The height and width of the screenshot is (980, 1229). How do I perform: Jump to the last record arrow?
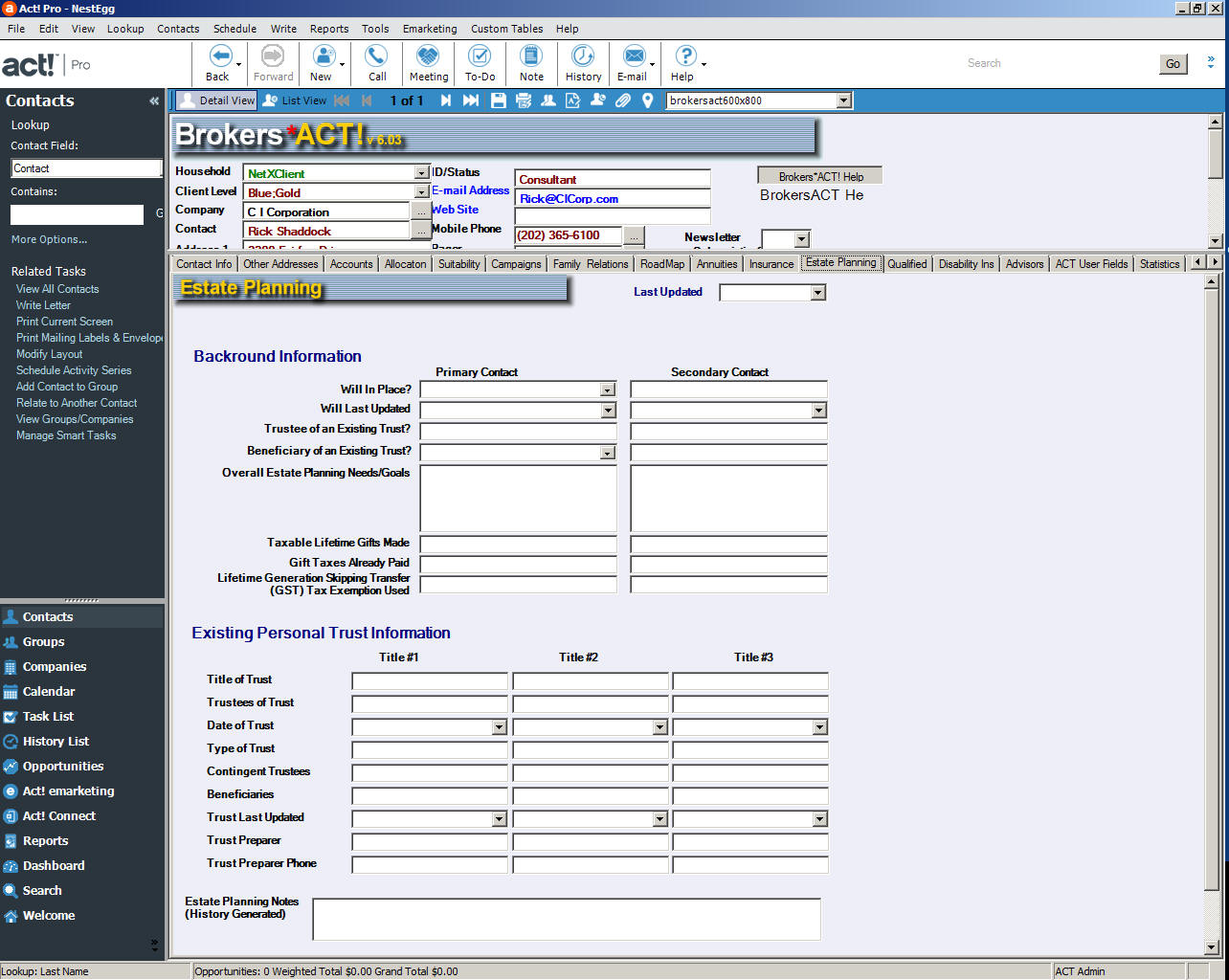pos(471,100)
